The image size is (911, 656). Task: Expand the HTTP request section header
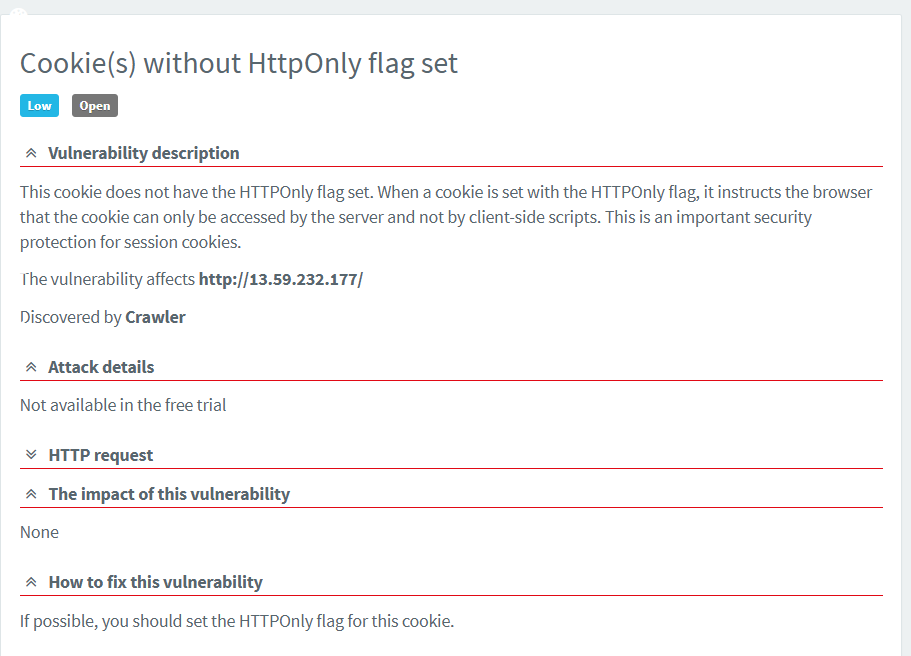tap(100, 455)
